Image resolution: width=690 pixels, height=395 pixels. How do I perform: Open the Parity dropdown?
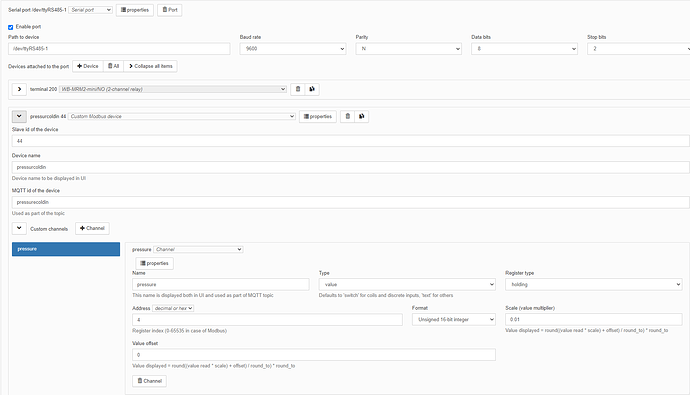(x=409, y=49)
